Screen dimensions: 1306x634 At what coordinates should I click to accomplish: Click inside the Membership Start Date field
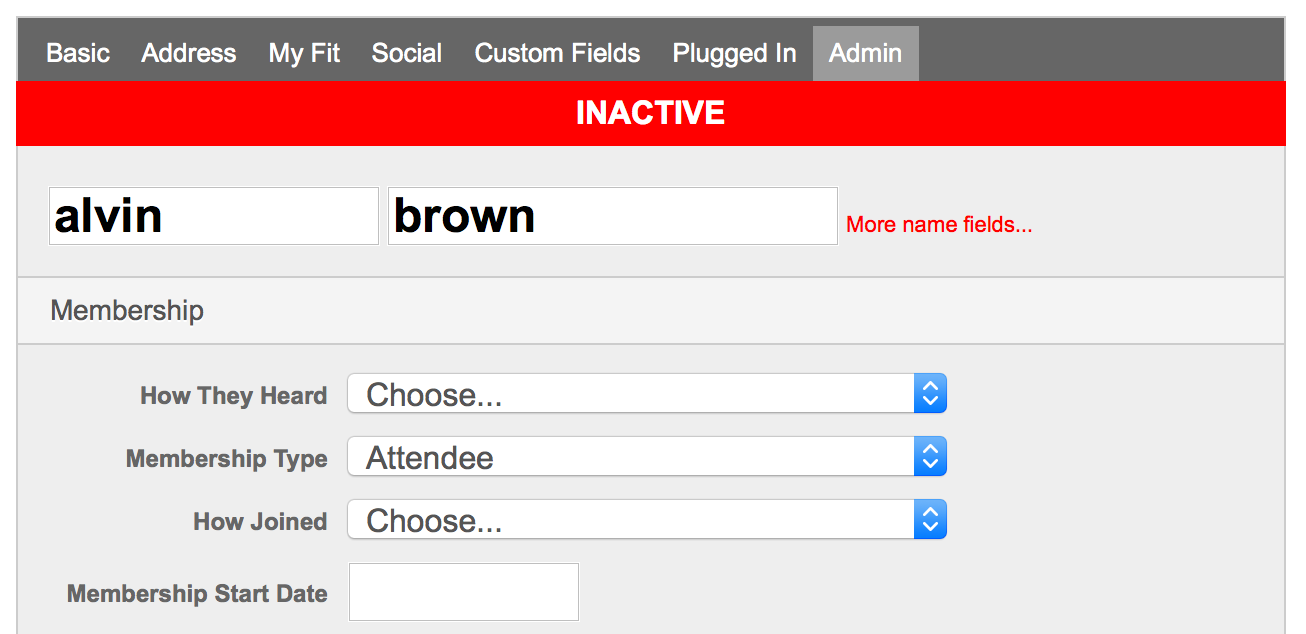coord(463,591)
